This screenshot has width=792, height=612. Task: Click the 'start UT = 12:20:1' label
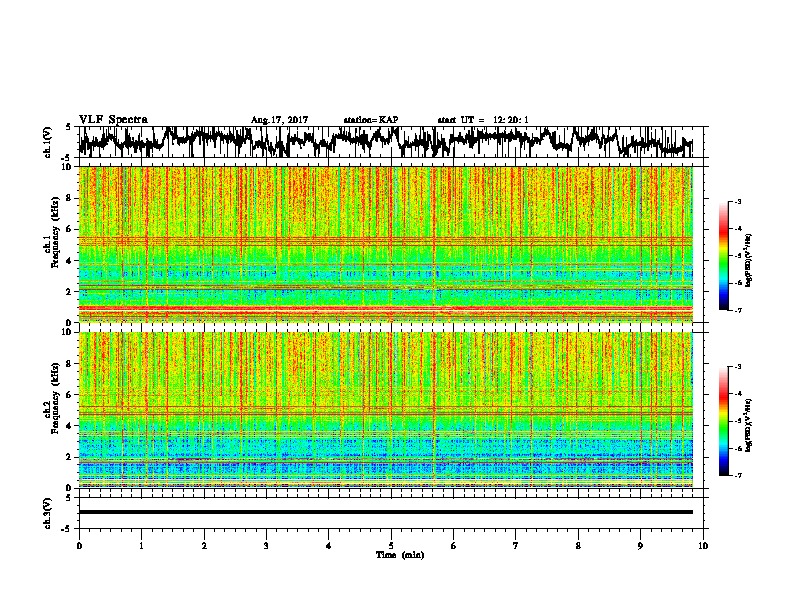point(483,120)
